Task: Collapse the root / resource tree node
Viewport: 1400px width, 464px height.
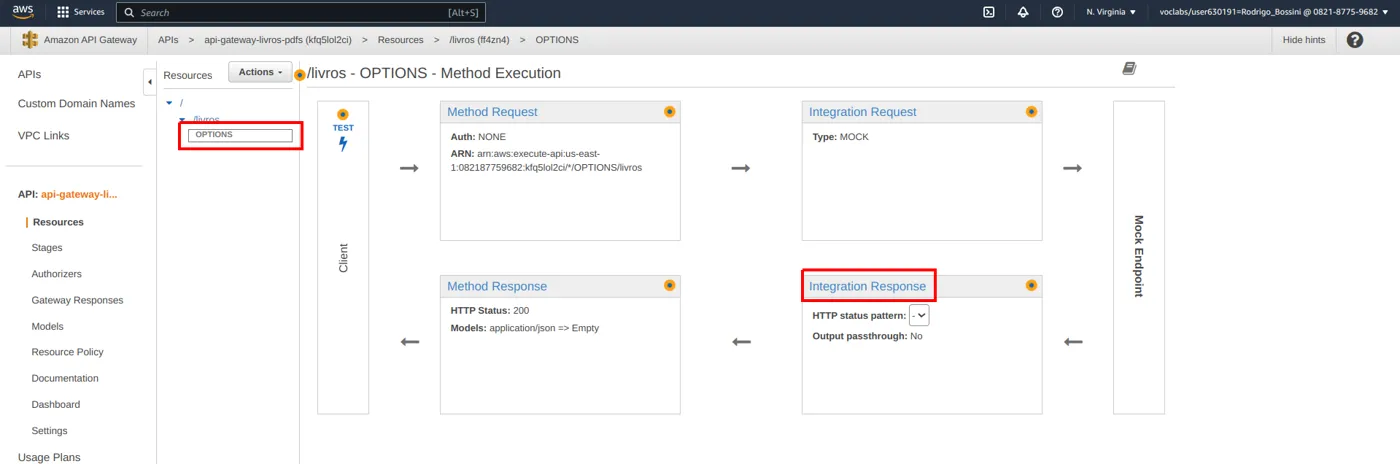Action: [x=170, y=103]
